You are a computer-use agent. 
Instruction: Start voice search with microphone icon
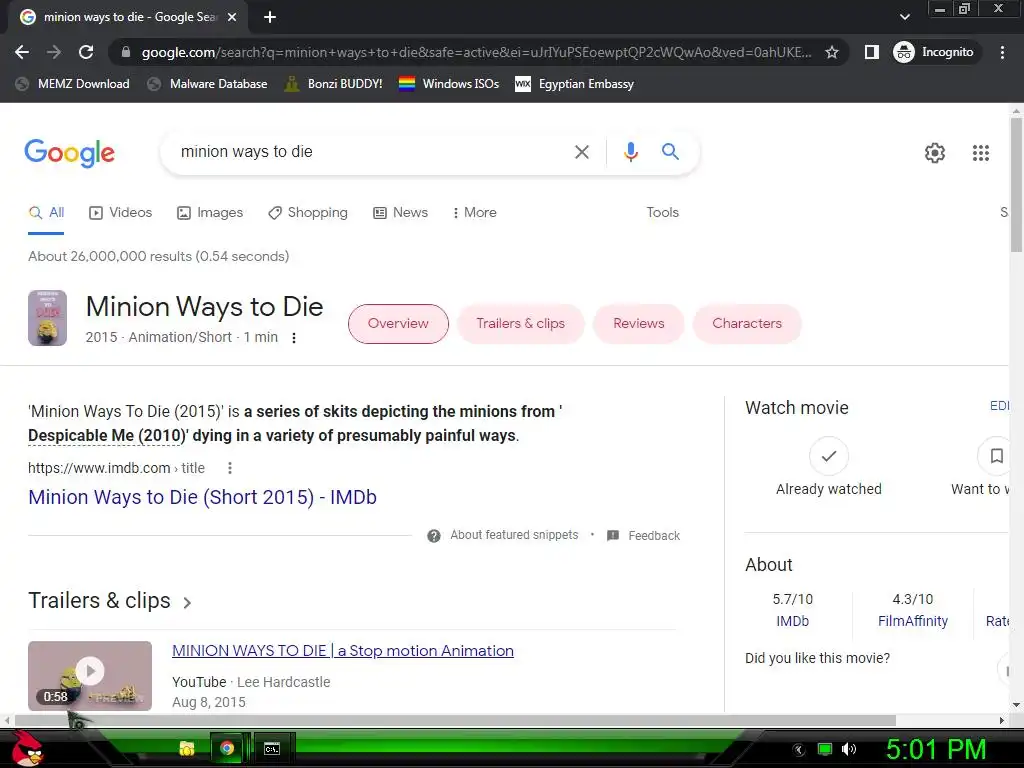630,152
